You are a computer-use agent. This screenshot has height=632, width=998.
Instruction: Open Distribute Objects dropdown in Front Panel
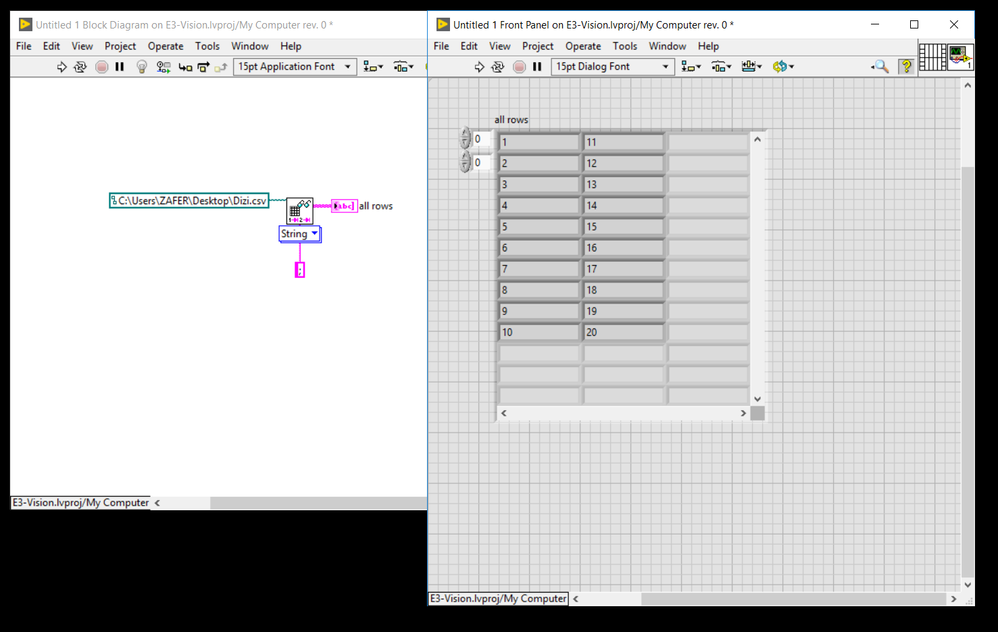pos(722,67)
